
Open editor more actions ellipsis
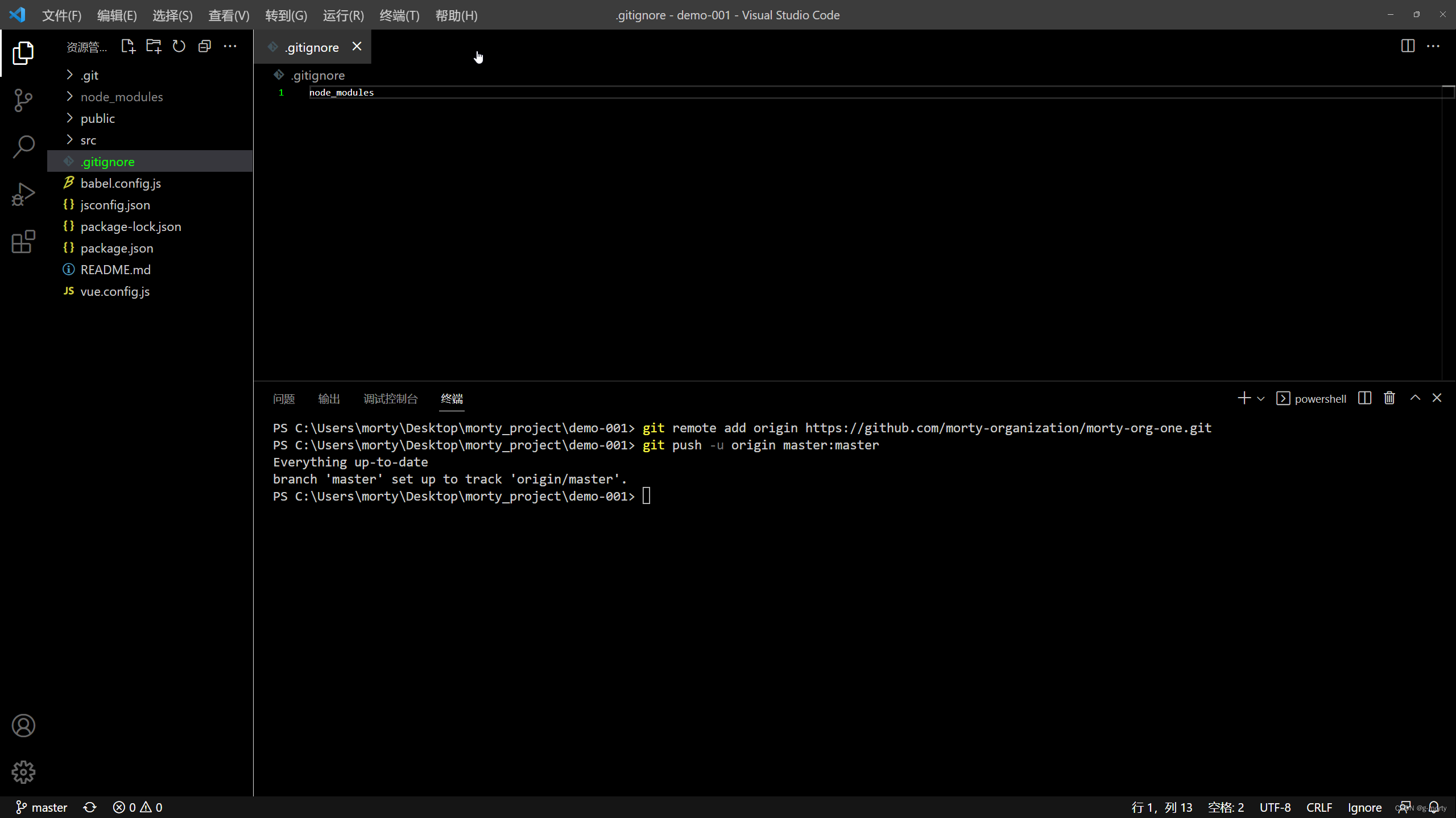1433,46
